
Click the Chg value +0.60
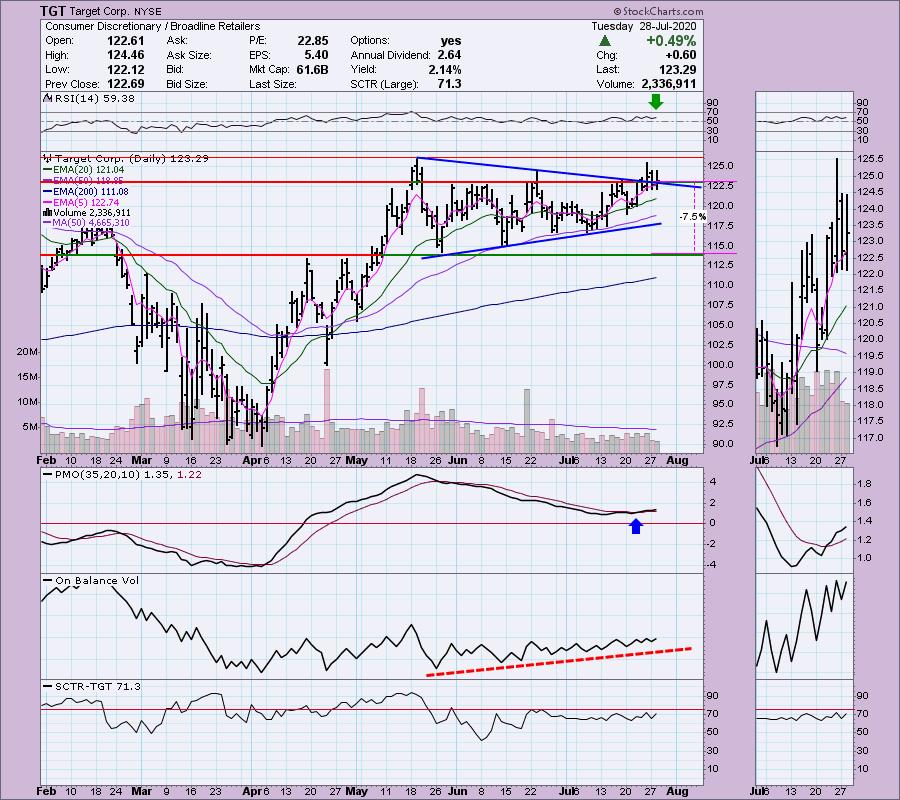tap(680, 55)
